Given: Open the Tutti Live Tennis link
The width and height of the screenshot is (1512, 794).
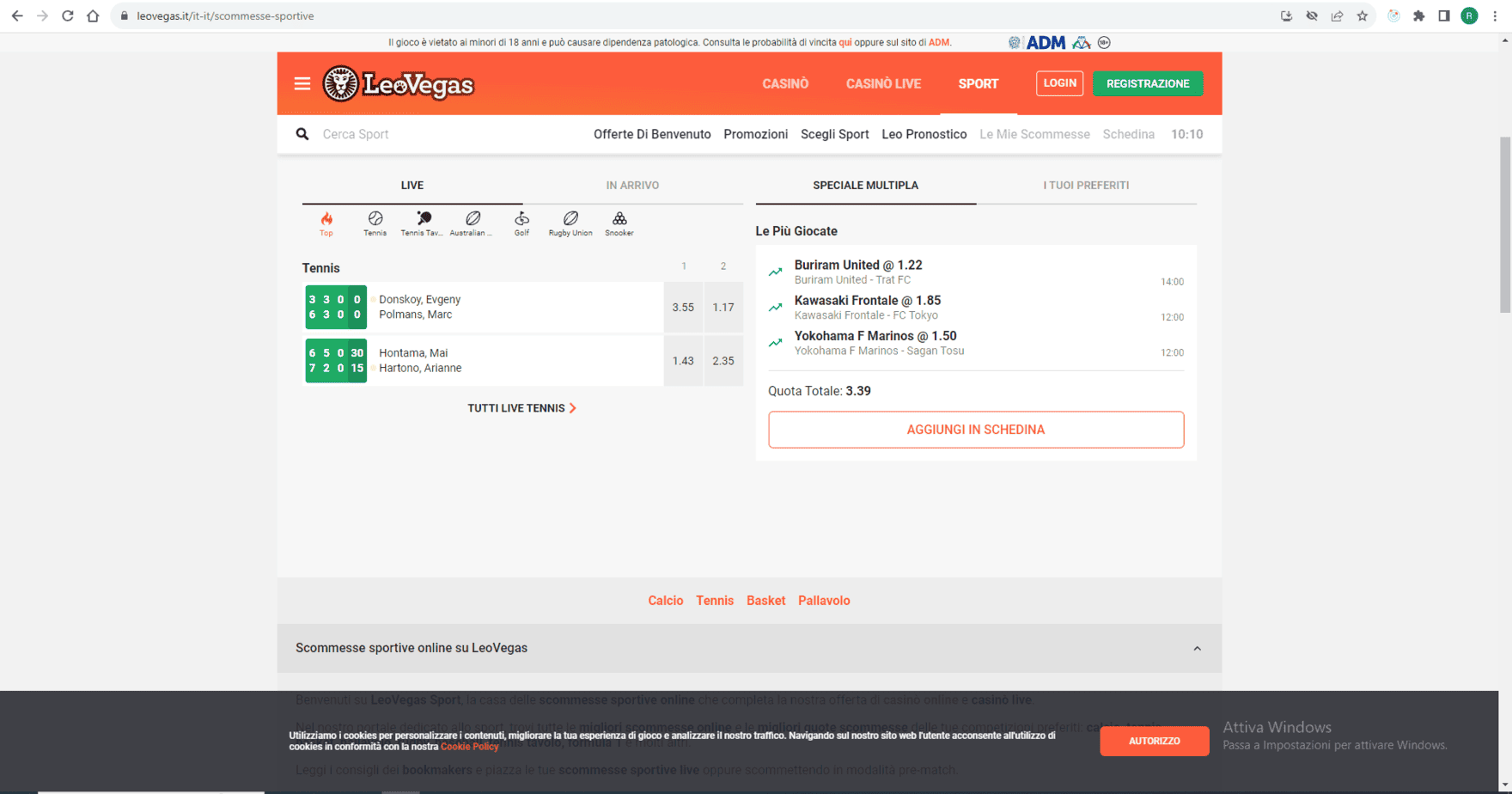Looking at the screenshot, I should (x=522, y=408).
